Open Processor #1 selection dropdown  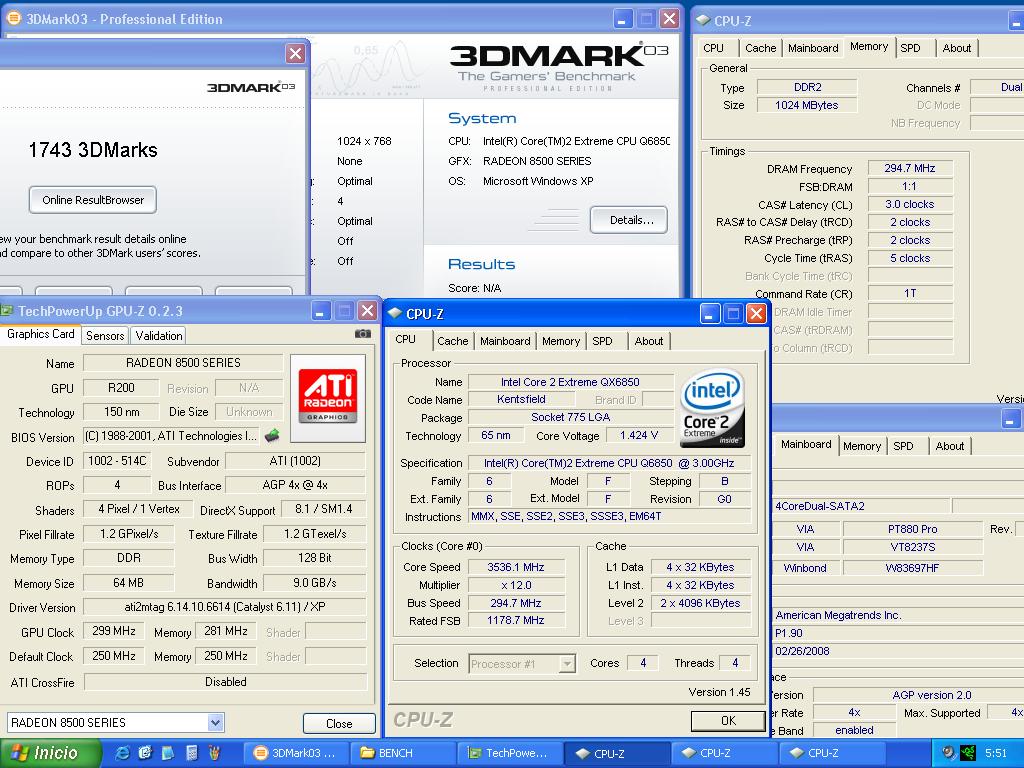point(568,664)
